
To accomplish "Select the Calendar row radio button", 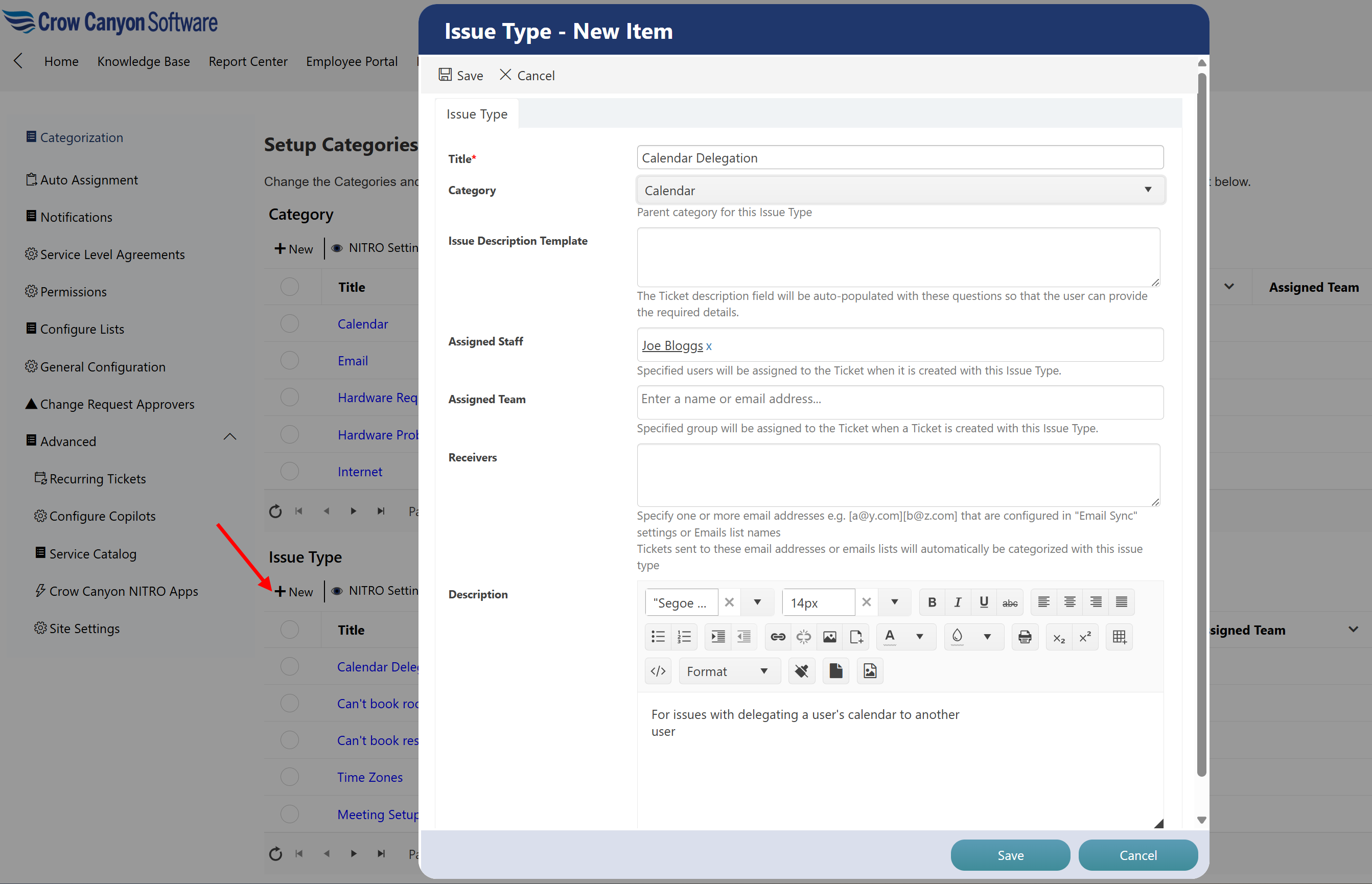I will click(289, 324).
